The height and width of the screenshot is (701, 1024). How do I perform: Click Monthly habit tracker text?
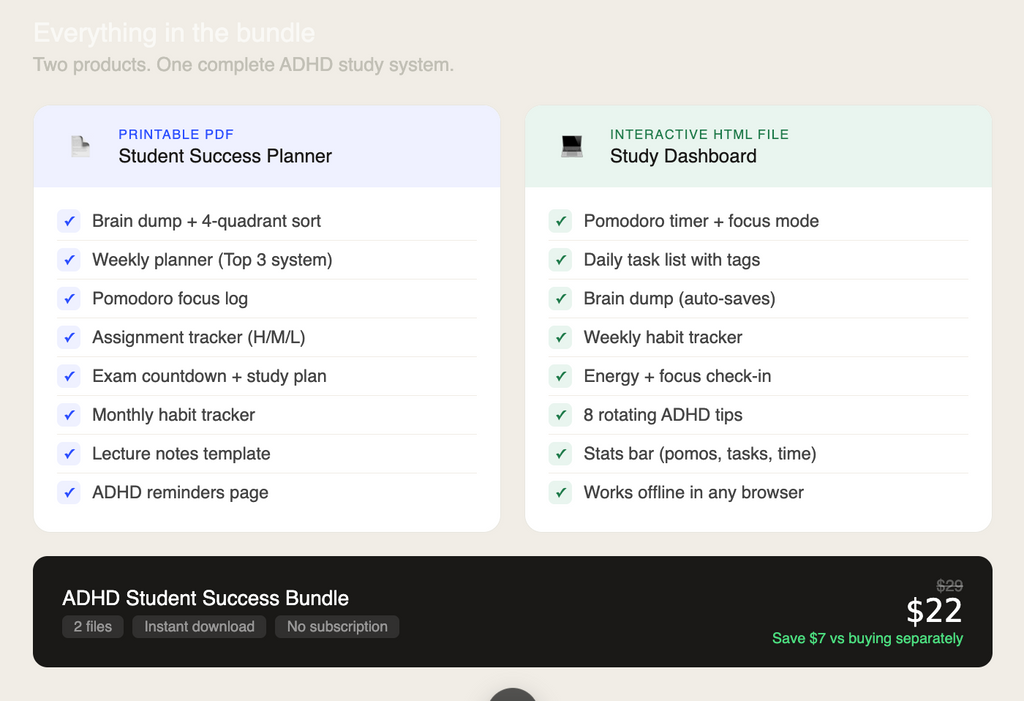coord(173,415)
